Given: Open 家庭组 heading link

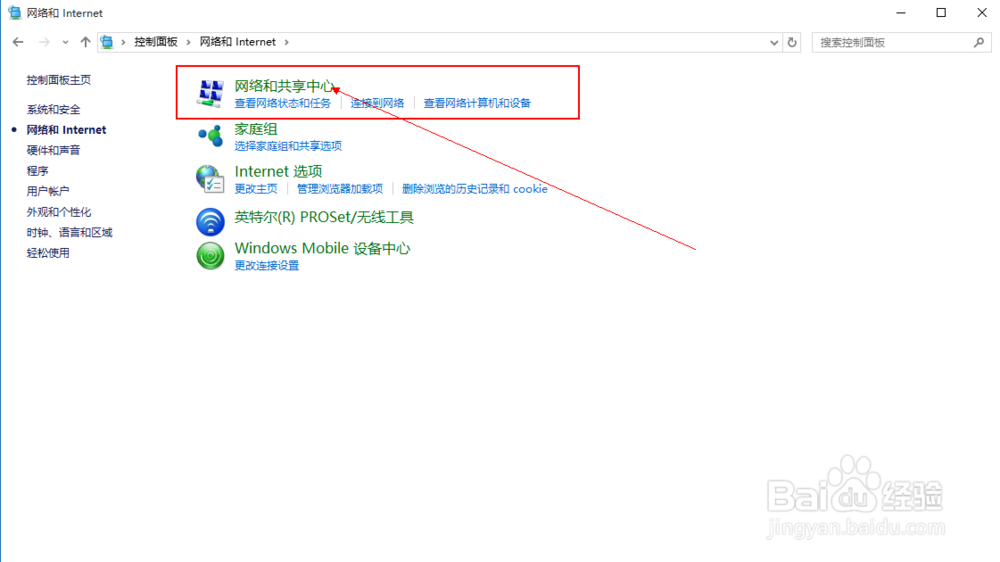Looking at the screenshot, I should click(256, 129).
